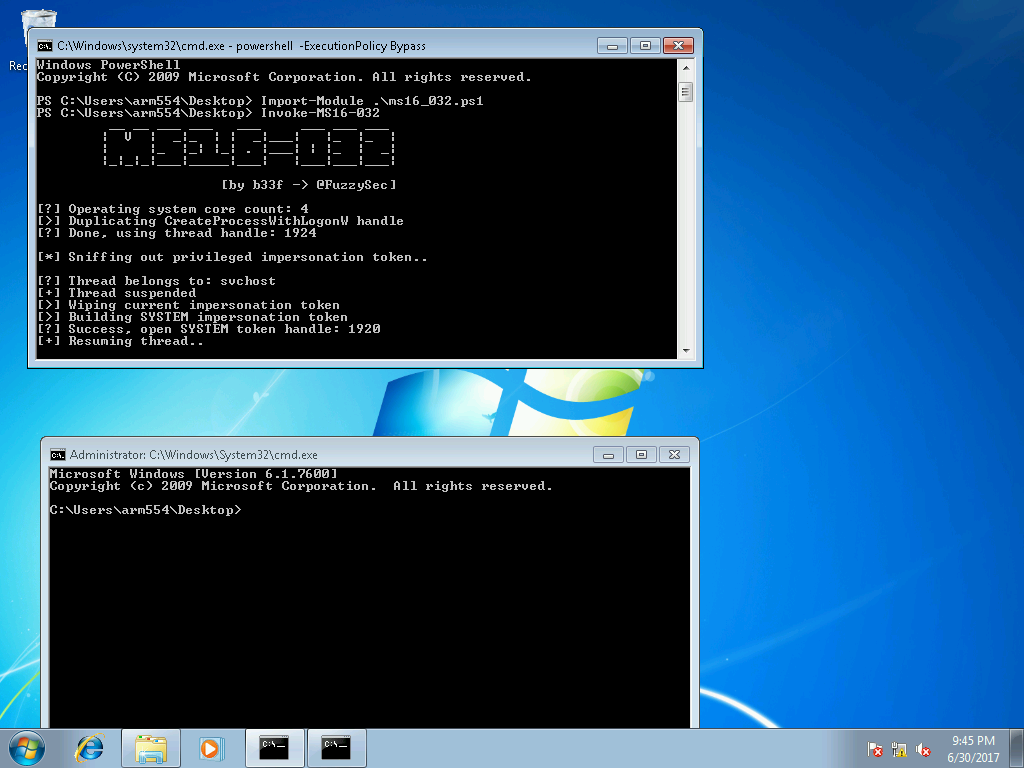
Task: Click 'C:\Users\arm554\Desktop>' prompt in Administrator window
Action: [146, 510]
